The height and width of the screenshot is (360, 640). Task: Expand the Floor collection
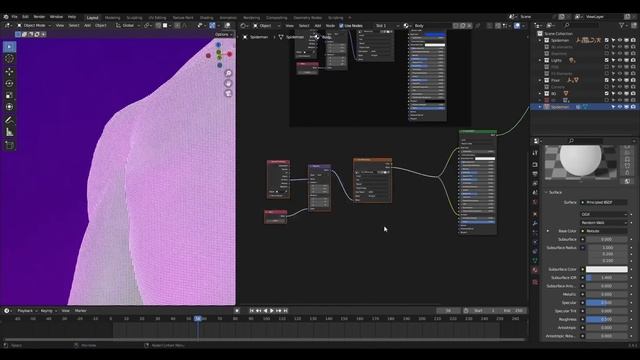540,80
